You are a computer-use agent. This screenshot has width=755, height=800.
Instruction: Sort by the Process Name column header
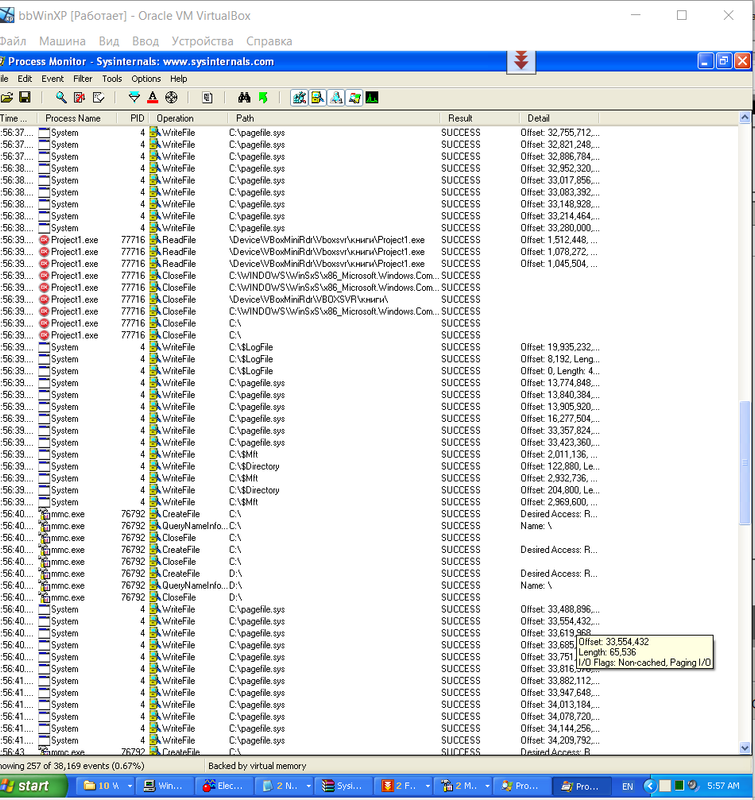pos(77,118)
